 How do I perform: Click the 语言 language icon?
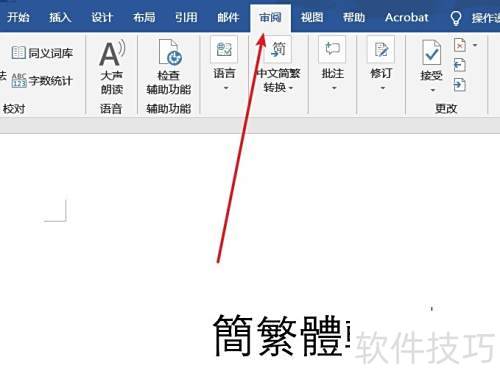tap(224, 49)
